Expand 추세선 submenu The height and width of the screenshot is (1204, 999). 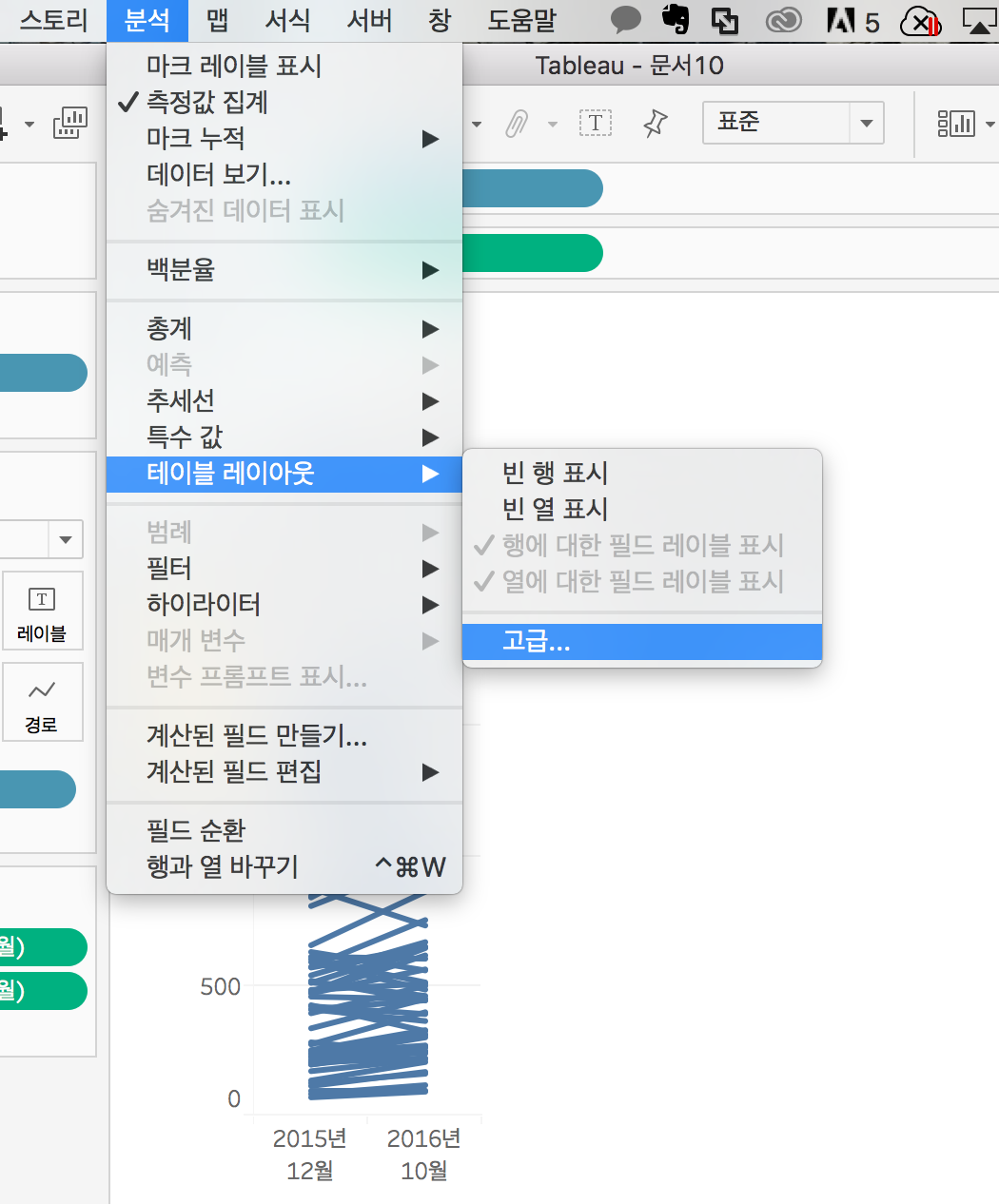click(x=284, y=400)
